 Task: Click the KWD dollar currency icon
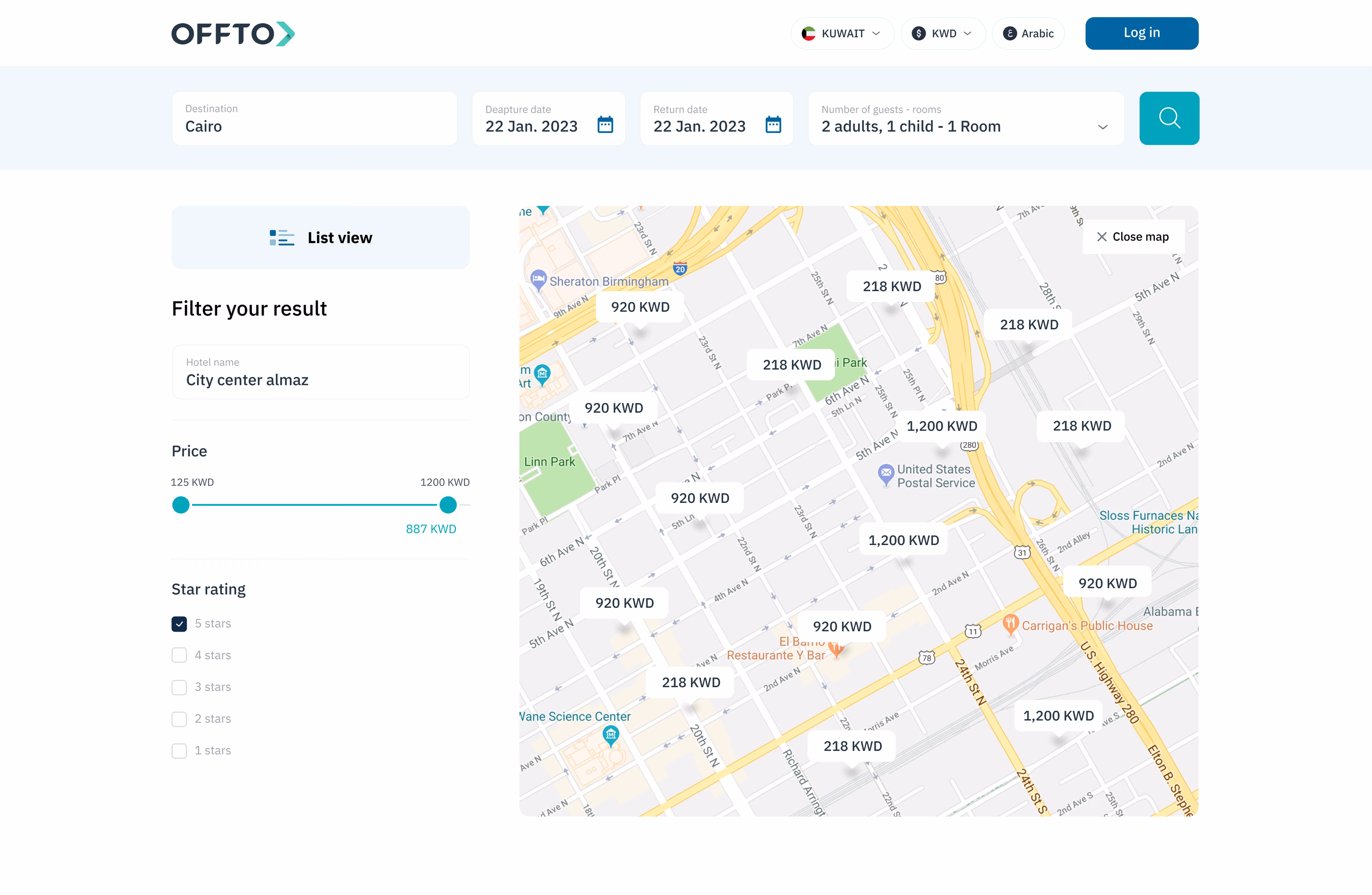918,33
